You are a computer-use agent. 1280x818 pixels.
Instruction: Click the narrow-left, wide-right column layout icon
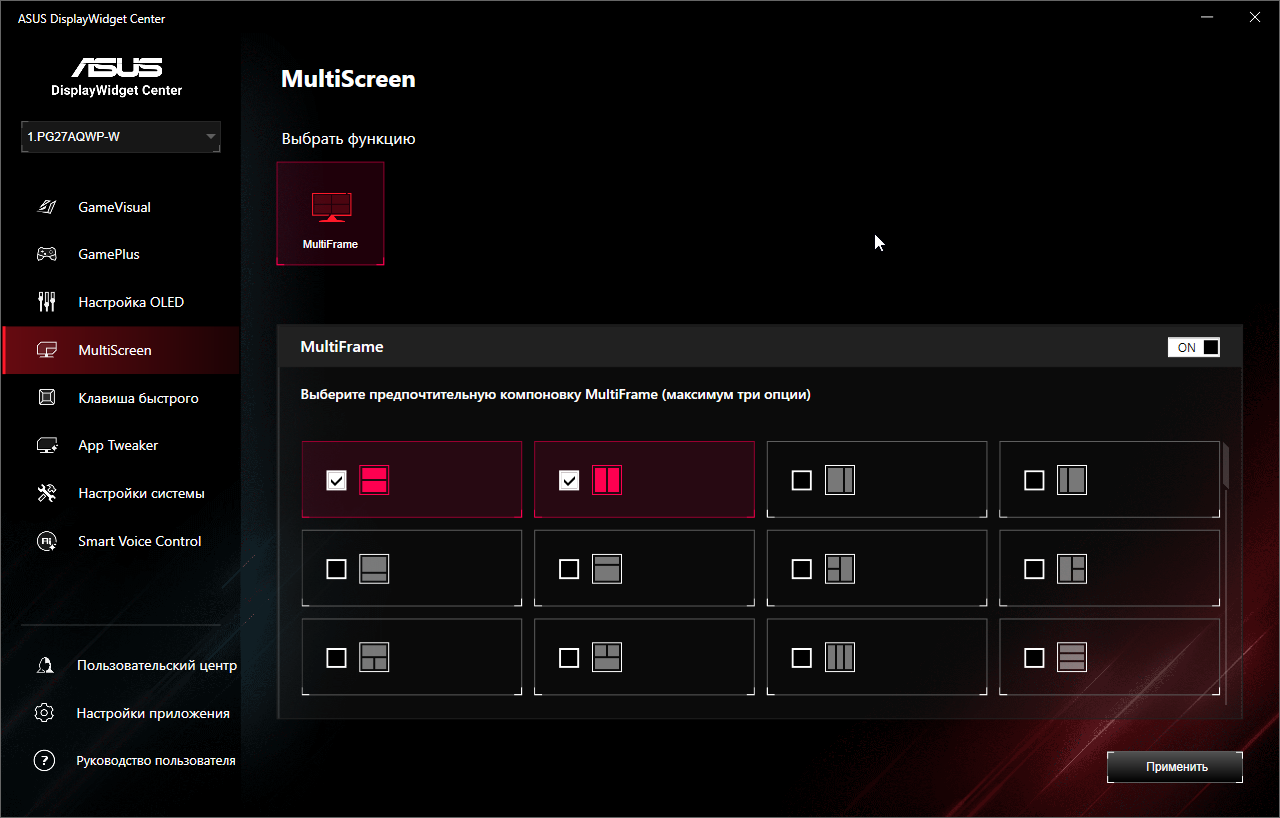(x=1072, y=480)
